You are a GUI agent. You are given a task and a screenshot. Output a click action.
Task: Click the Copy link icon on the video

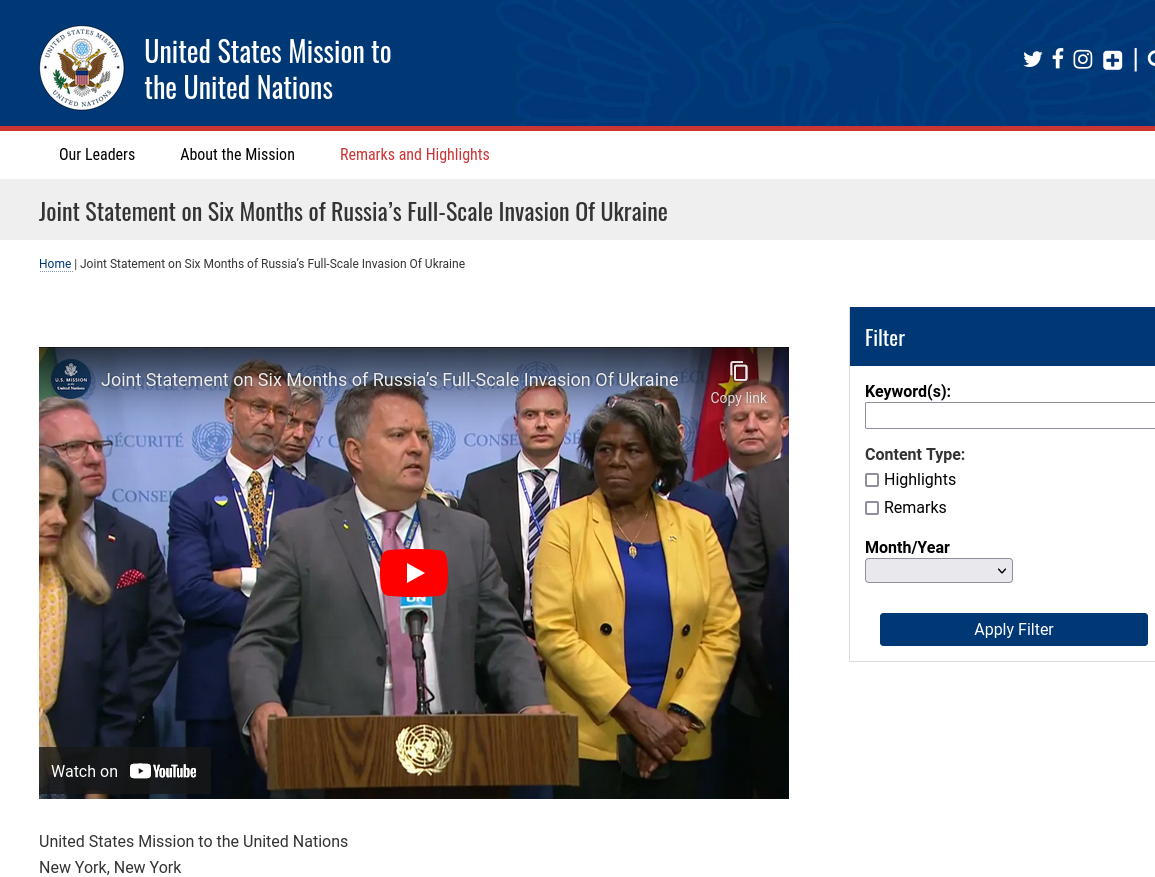(x=738, y=383)
